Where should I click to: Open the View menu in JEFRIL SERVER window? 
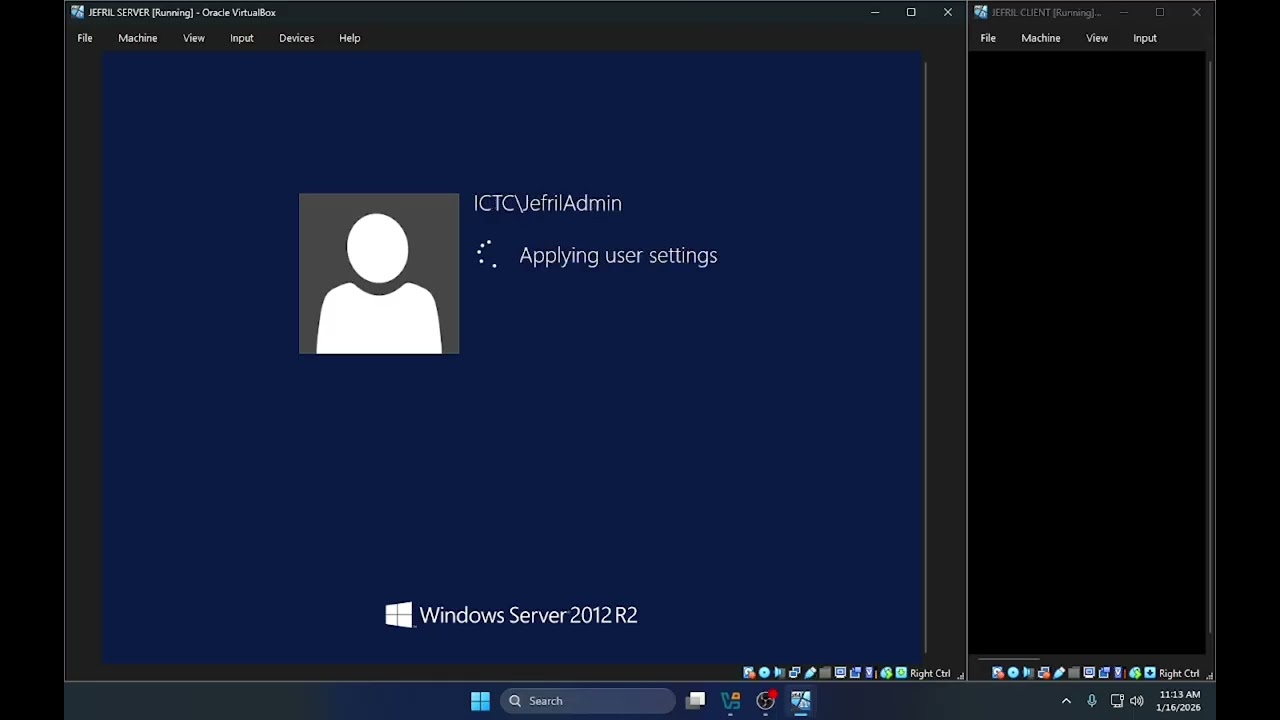pyautogui.click(x=194, y=38)
